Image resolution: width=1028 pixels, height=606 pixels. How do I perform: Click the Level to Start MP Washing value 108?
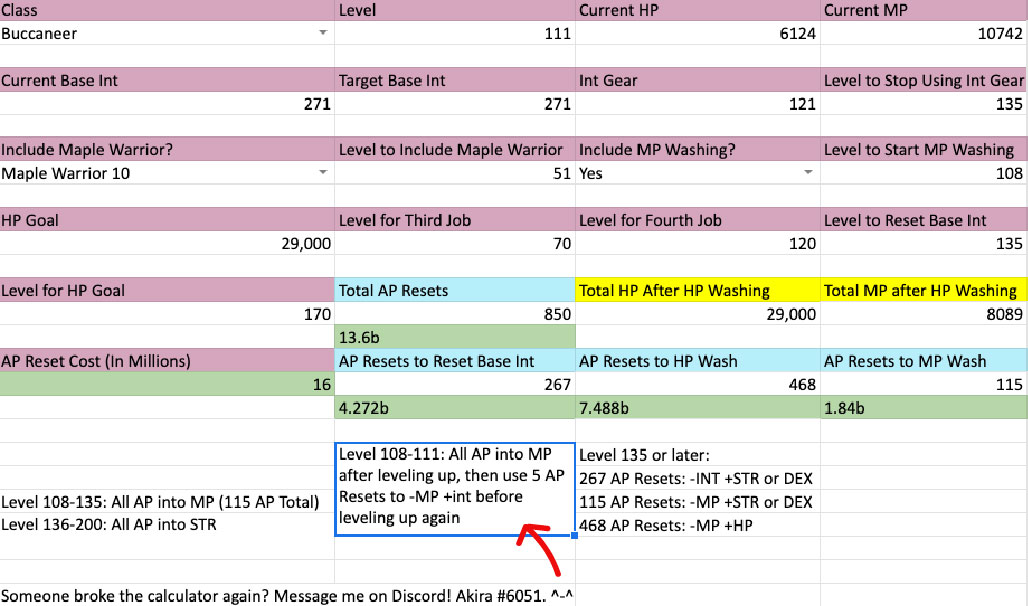point(924,173)
